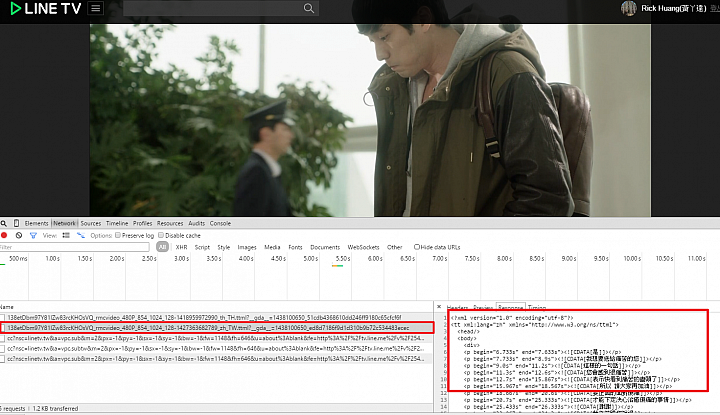This screenshot has width=720, height=415.
Task: Click the DevTools inspect element magnifier
Action: coord(4,224)
